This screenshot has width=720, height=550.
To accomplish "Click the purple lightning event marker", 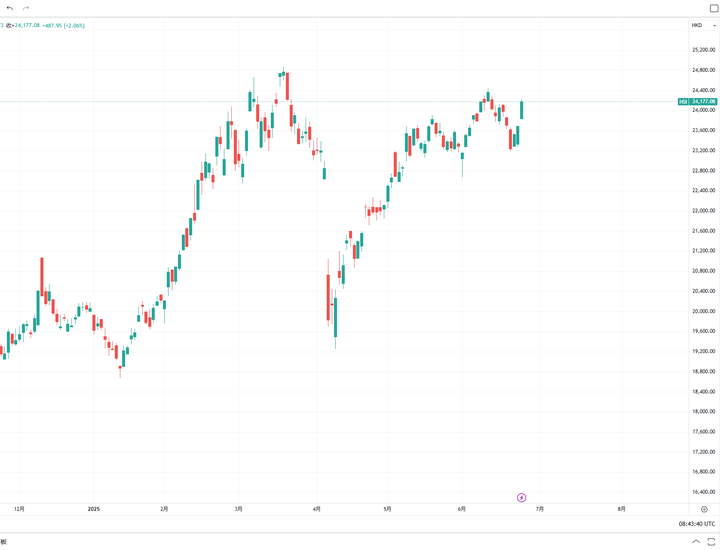I will coord(521,497).
